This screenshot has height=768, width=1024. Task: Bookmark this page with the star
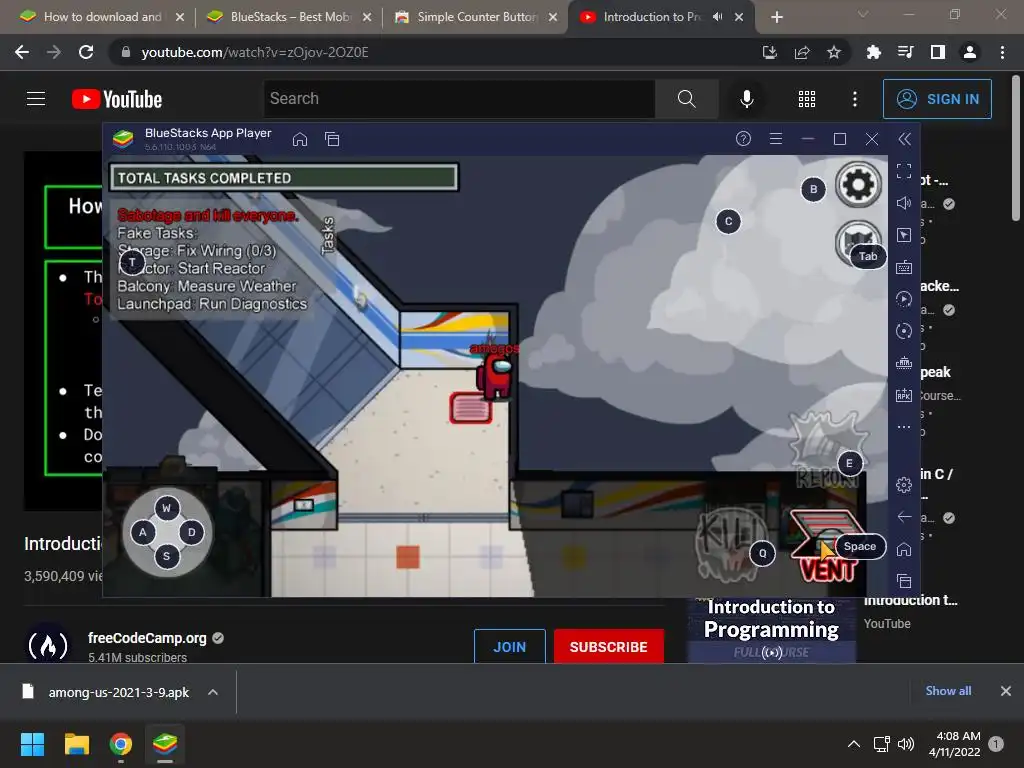tap(834, 52)
